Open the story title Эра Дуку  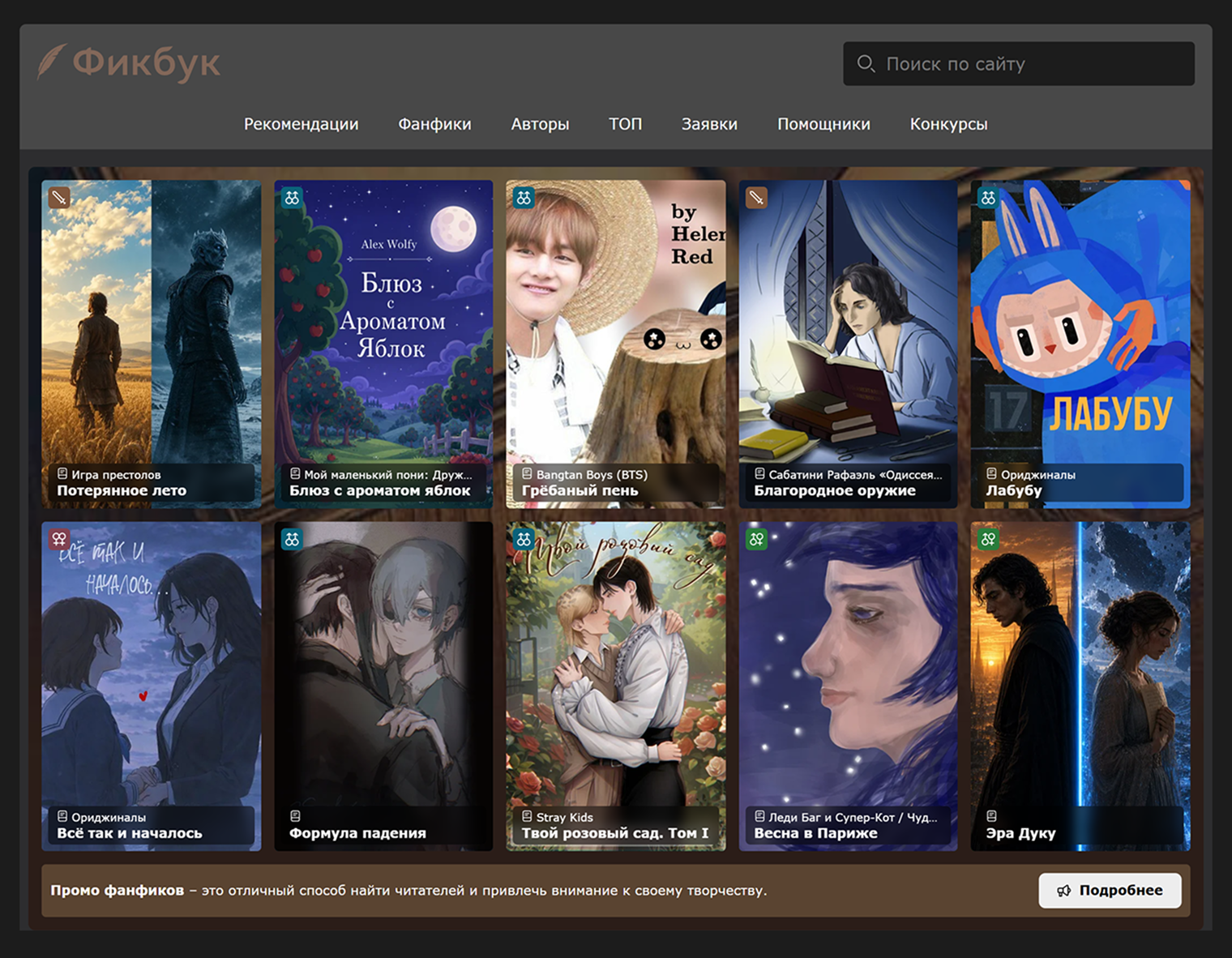coord(1020,833)
